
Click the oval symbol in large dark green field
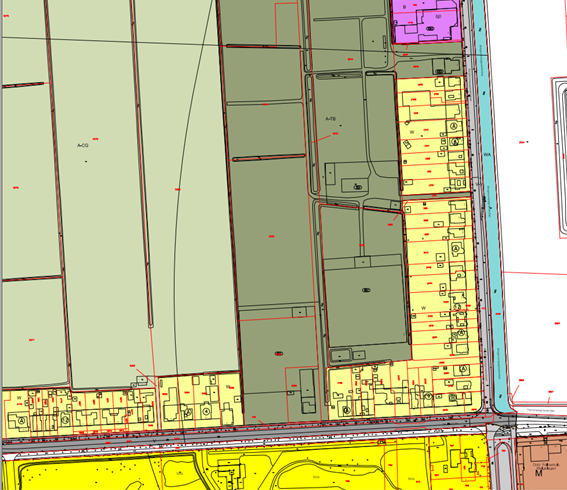[366, 290]
